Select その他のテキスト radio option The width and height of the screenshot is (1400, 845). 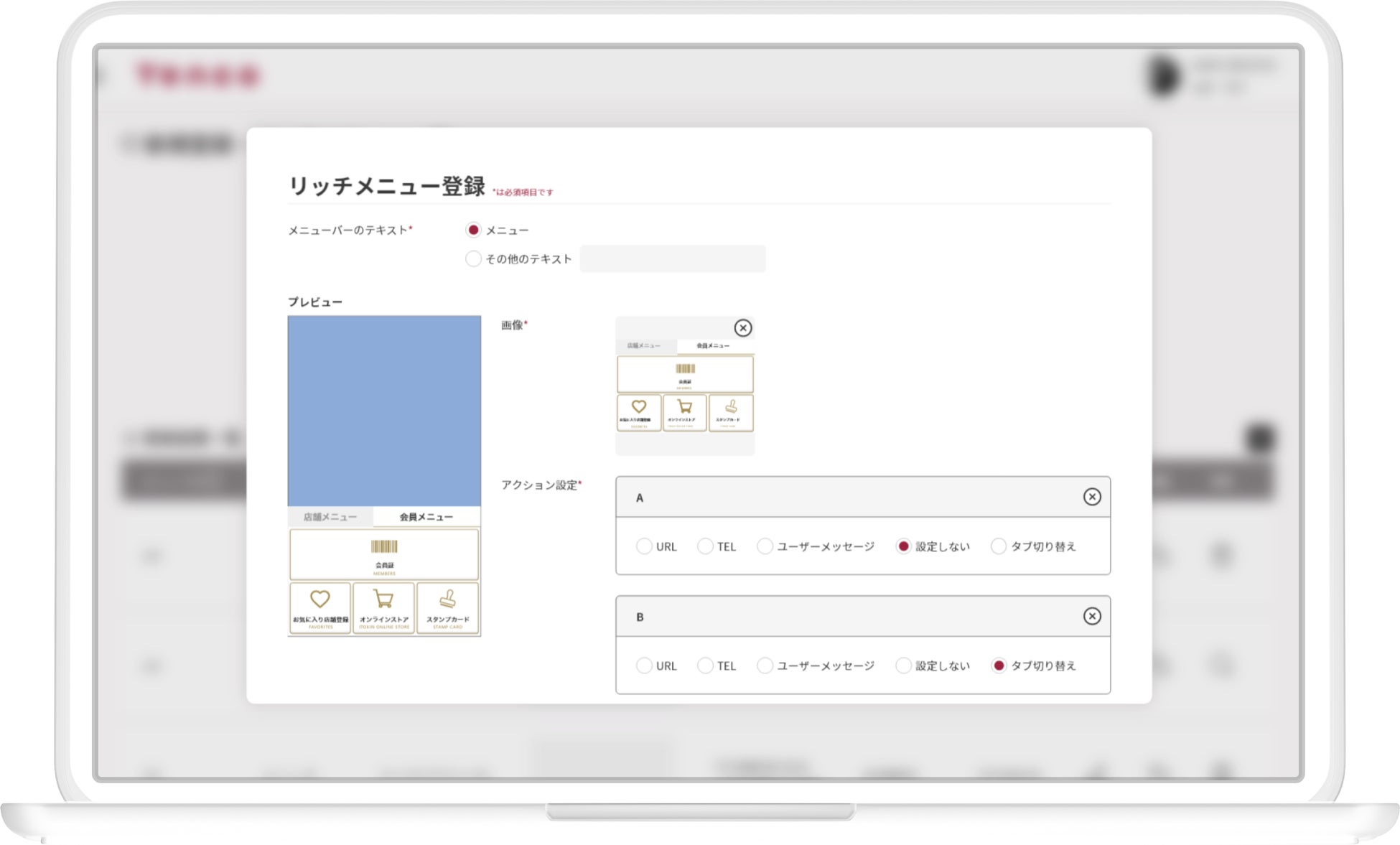click(x=473, y=258)
